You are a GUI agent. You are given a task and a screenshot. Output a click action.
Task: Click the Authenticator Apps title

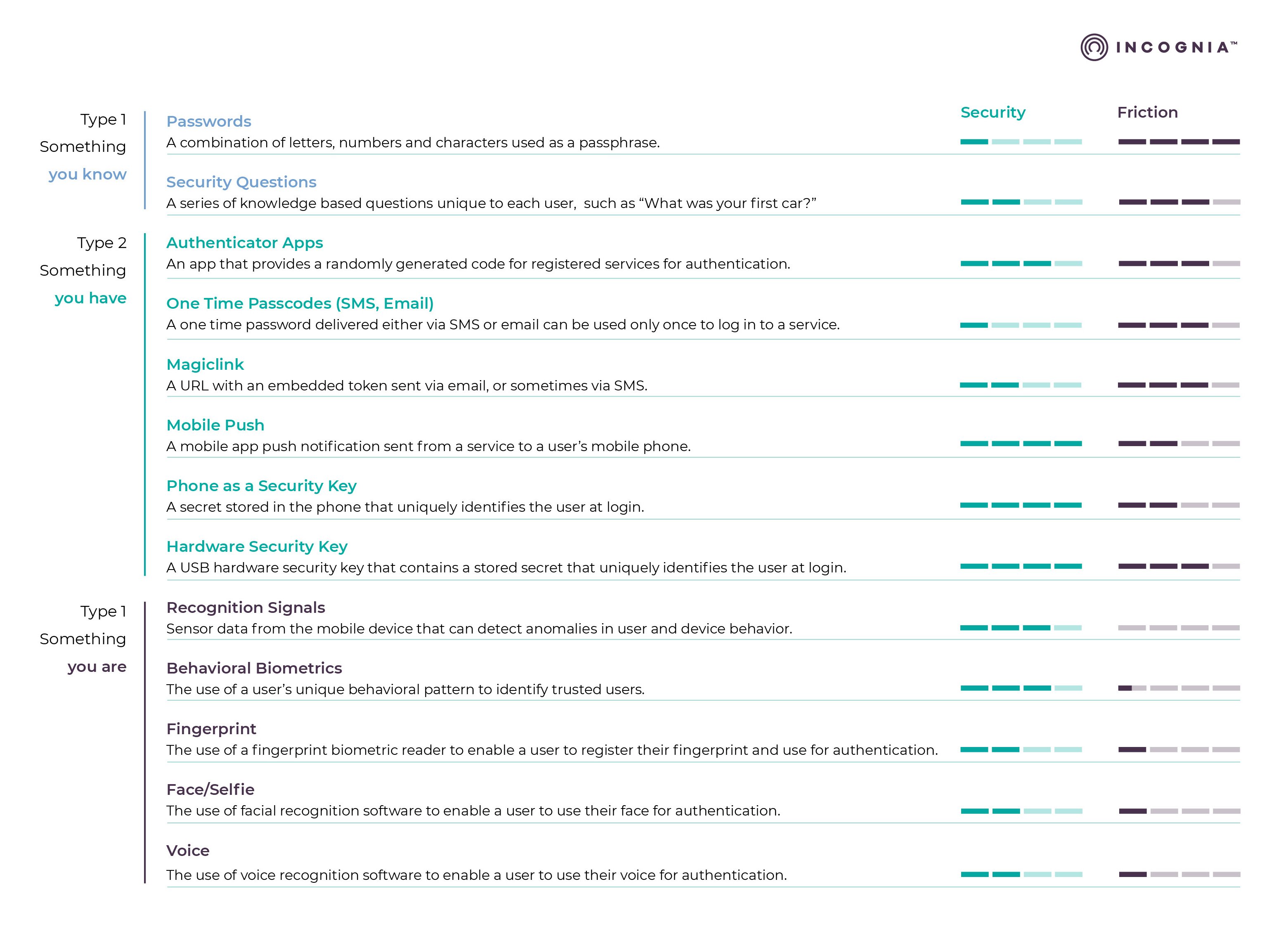(x=244, y=243)
